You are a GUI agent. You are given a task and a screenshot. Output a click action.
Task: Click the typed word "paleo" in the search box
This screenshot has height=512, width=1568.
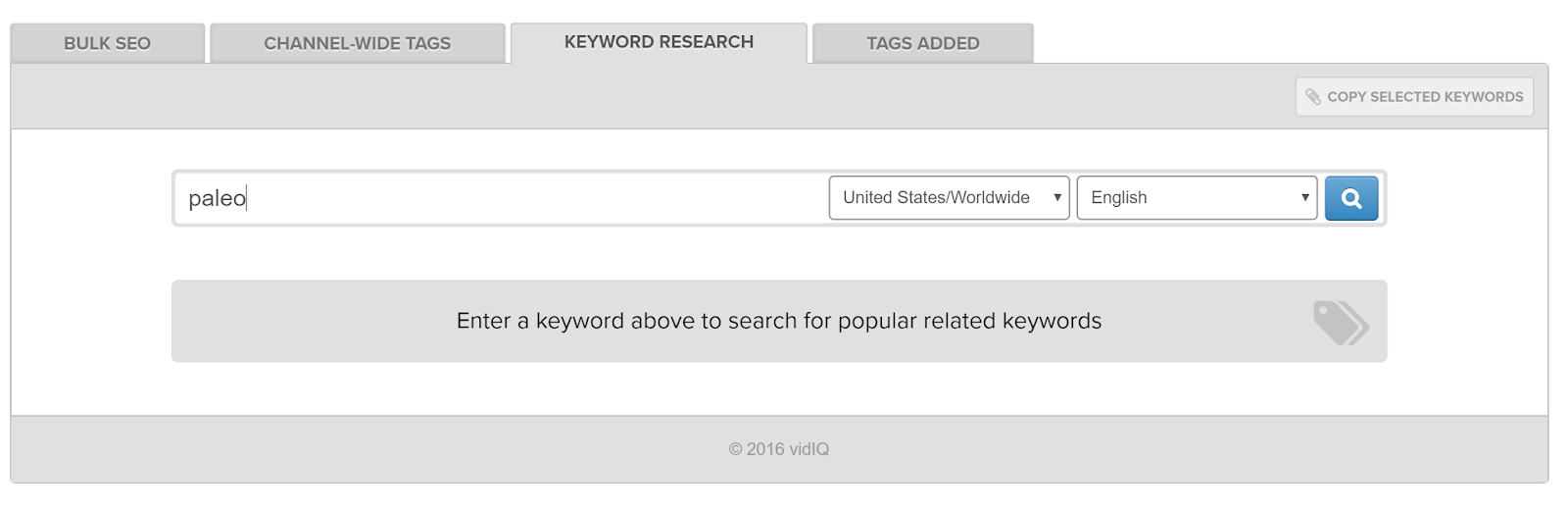217,198
